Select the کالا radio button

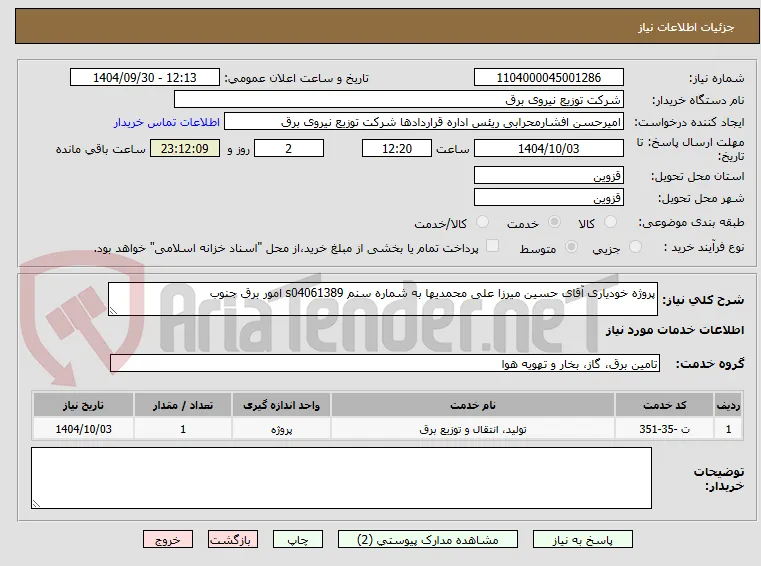point(610,222)
